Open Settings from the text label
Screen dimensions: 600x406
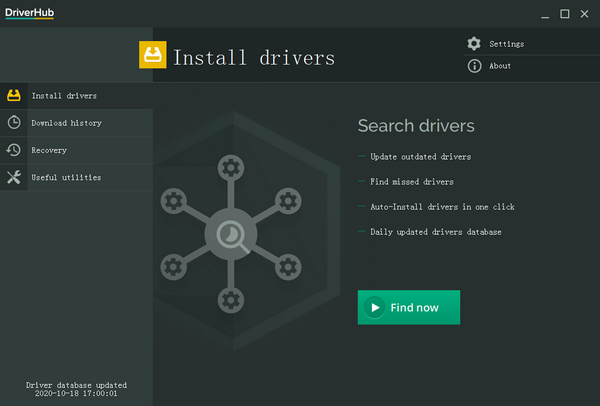click(507, 44)
